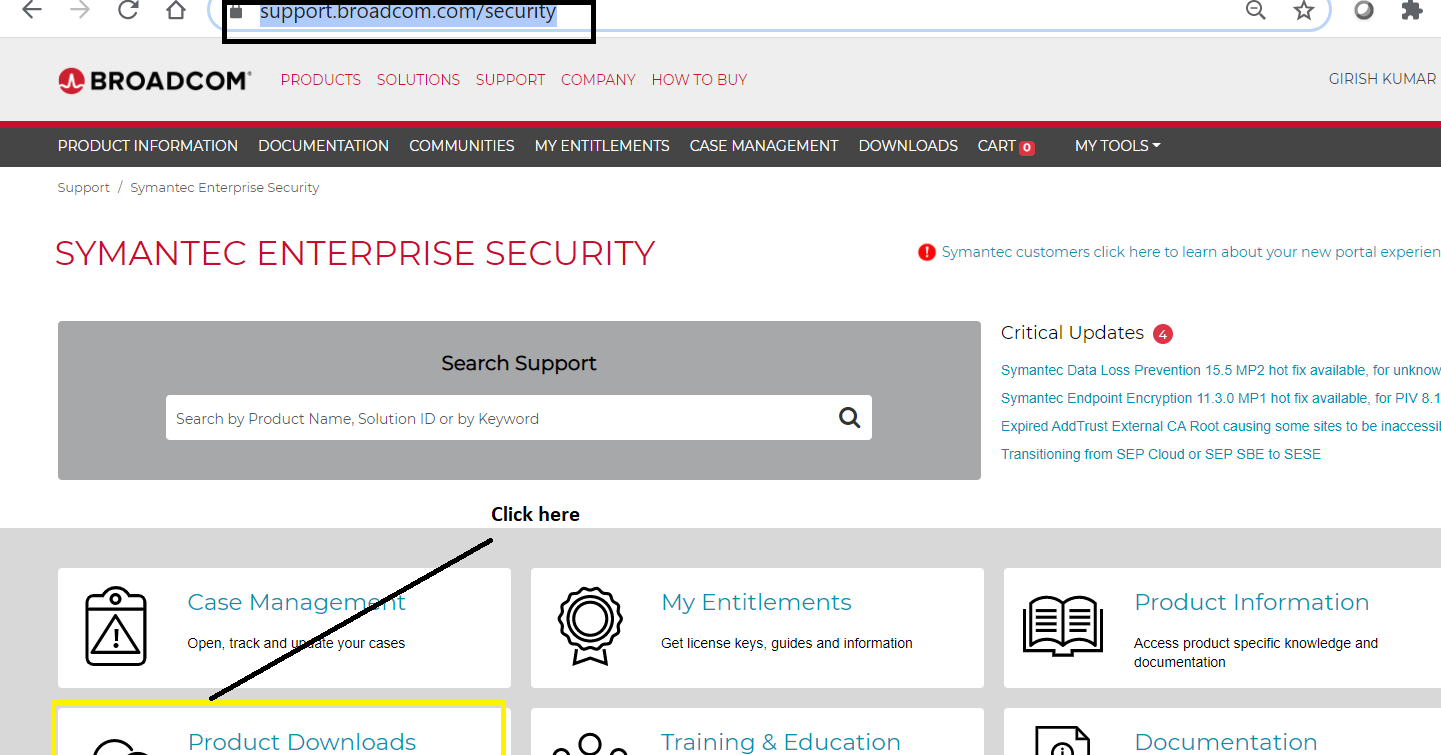Reload the page with the refresh icon
This screenshot has height=755, width=1441.
[x=128, y=10]
